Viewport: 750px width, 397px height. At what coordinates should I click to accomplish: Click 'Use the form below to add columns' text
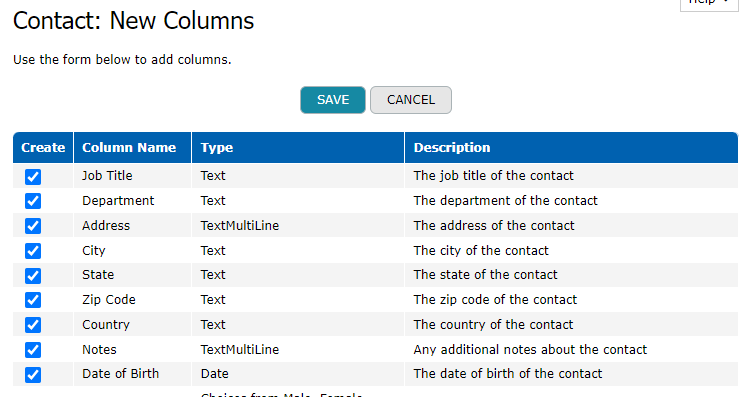click(x=122, y=59)
